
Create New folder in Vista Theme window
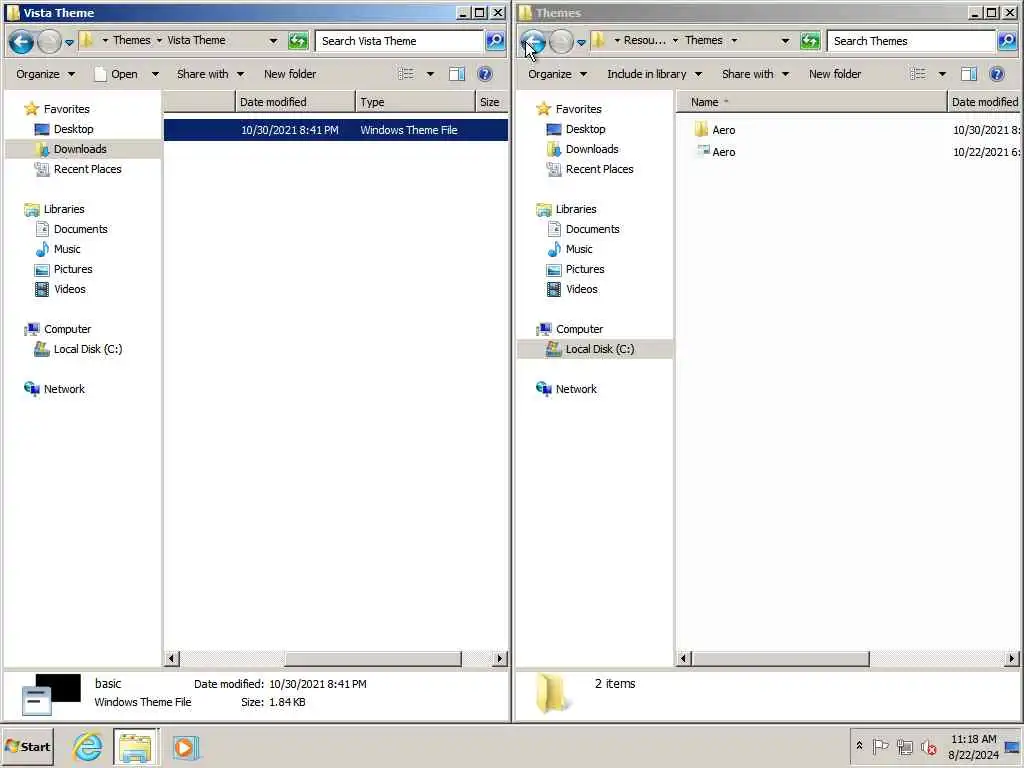(x=290, y=74)
